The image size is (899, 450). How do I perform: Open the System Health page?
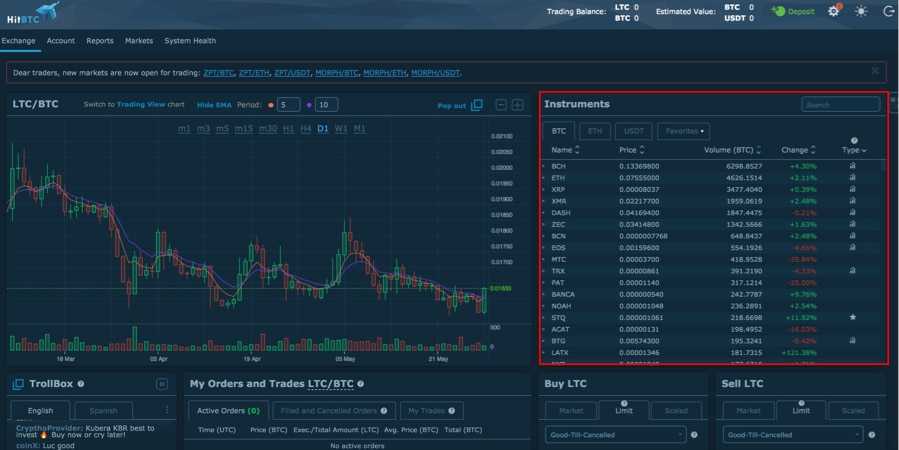pyautogui.click(x=190, y=41)
